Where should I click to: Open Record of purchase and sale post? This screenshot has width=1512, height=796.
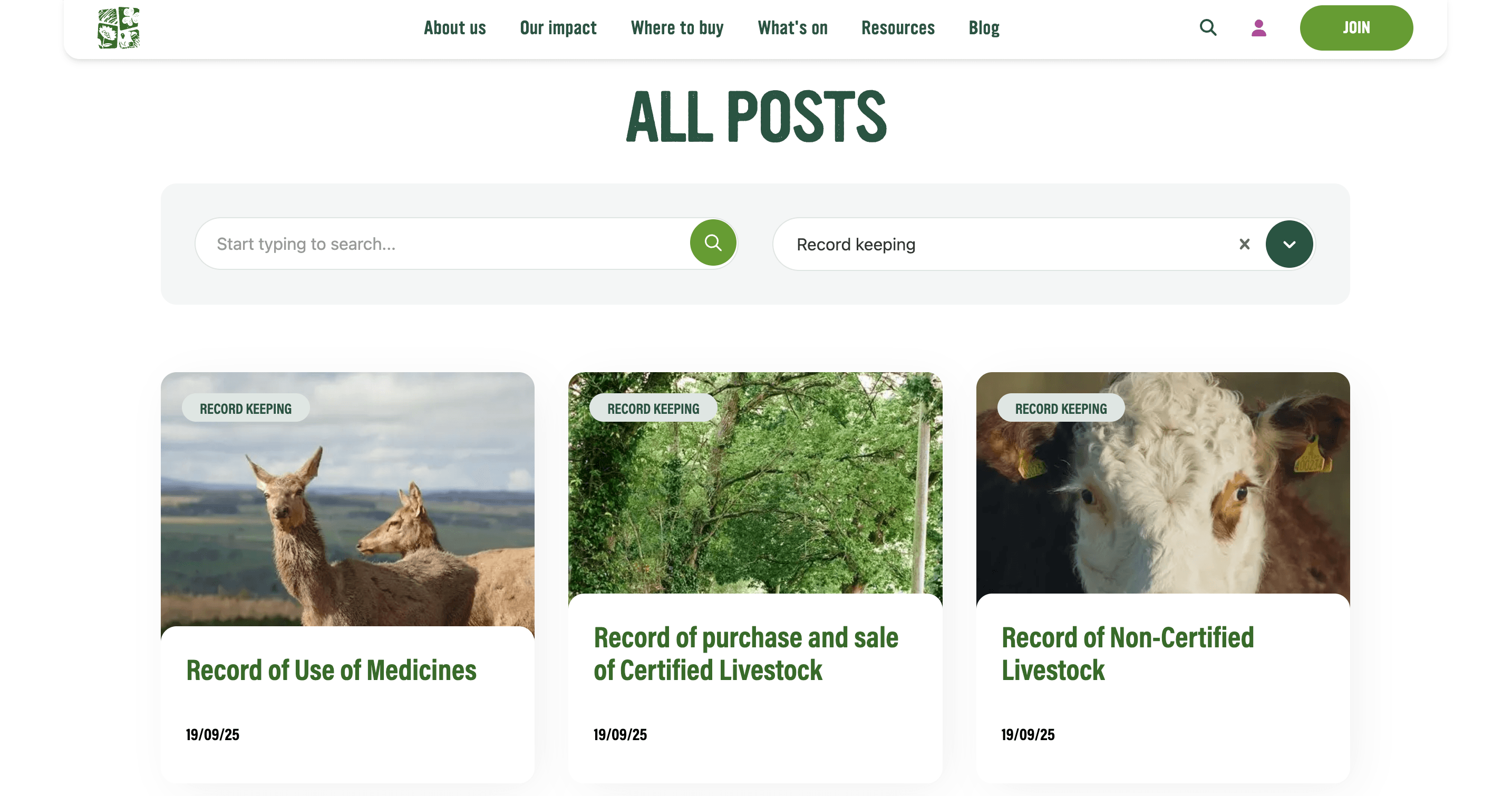click(x=745, y=654)
